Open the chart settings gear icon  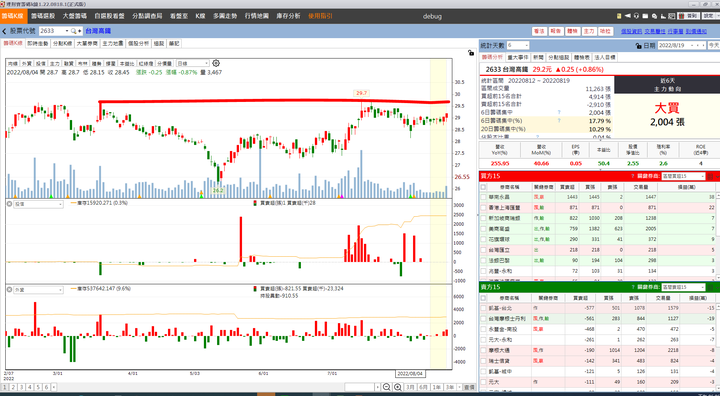click(x=216, y=63)
